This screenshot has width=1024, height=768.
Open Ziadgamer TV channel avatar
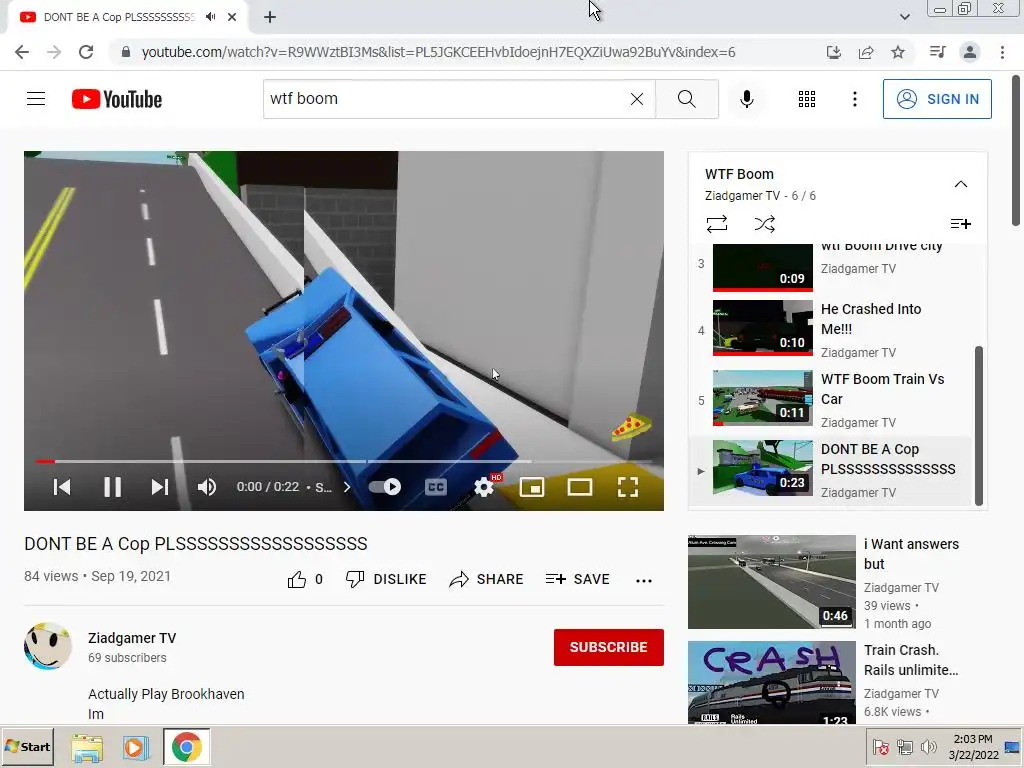tap(48, 647)
